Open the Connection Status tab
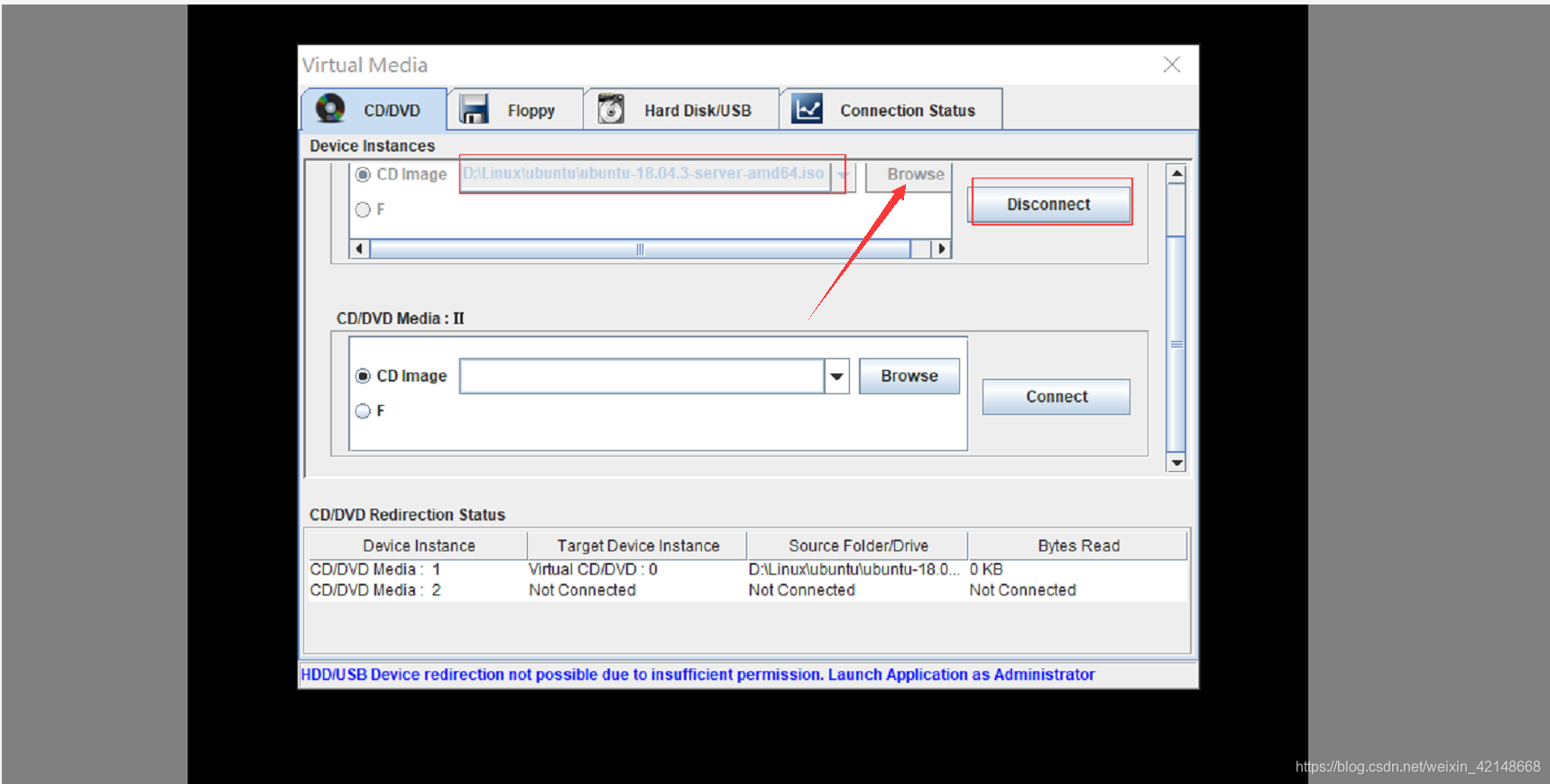 click(x=891, y=110)
